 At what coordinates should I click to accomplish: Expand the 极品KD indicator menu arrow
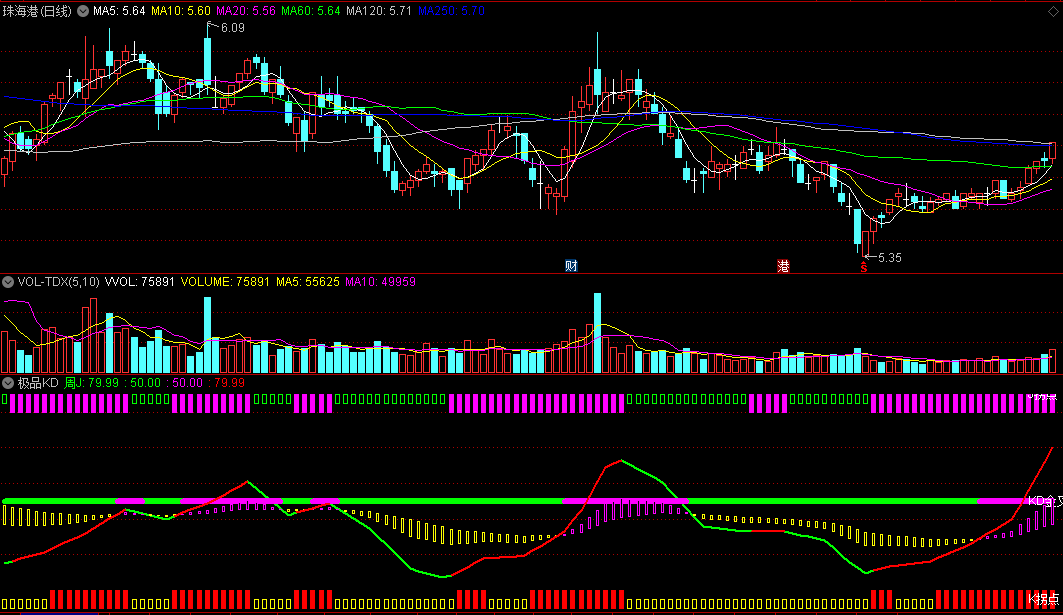pyautogui.click(x=8, y=383)
